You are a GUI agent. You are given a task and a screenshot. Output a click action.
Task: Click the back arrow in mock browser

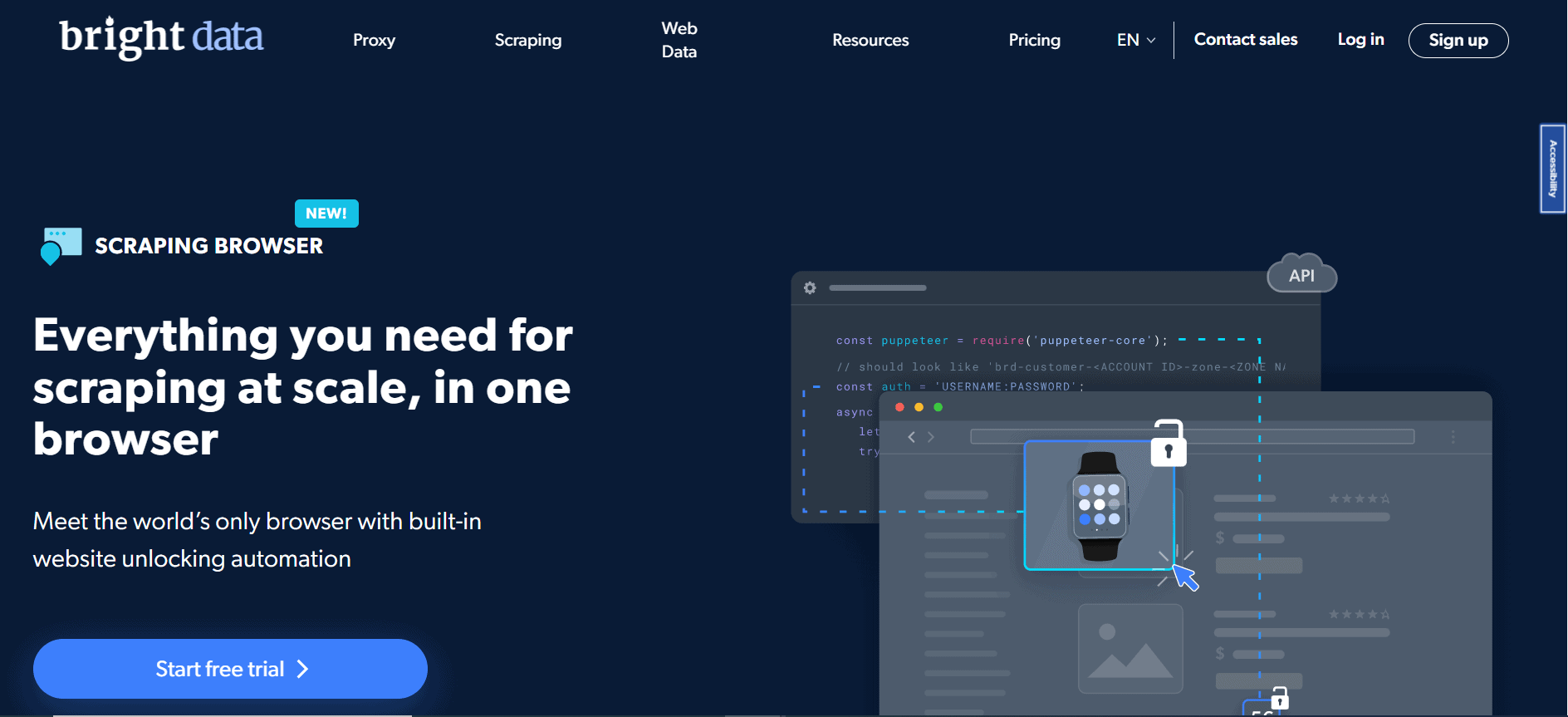(911, 437)
